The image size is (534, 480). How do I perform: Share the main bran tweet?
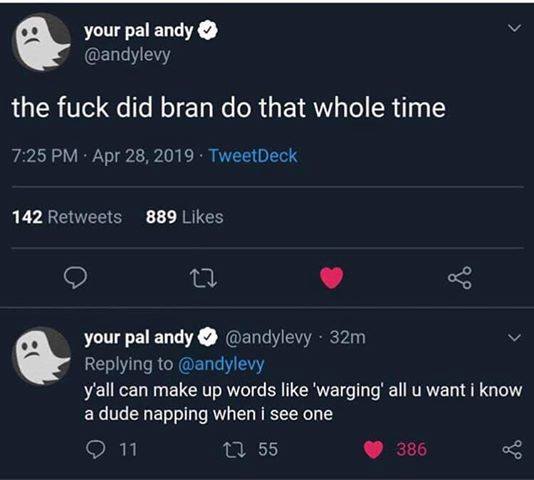[460, 278]
